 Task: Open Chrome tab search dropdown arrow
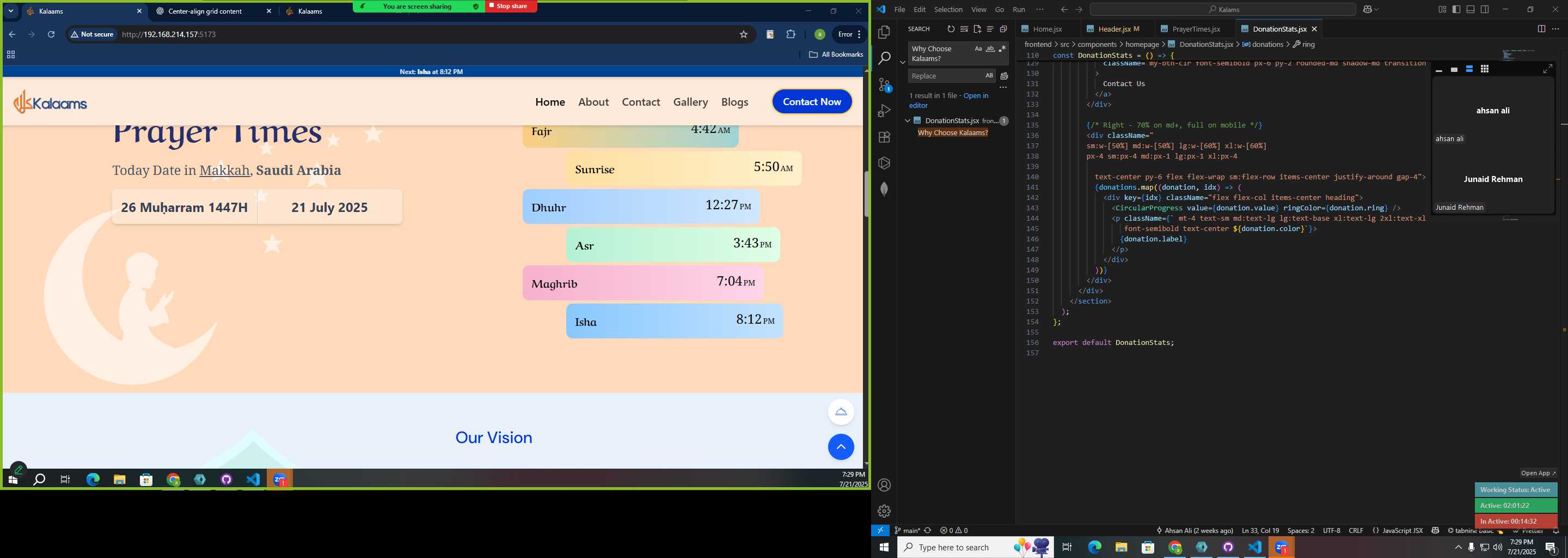click(x=11, y=11)
